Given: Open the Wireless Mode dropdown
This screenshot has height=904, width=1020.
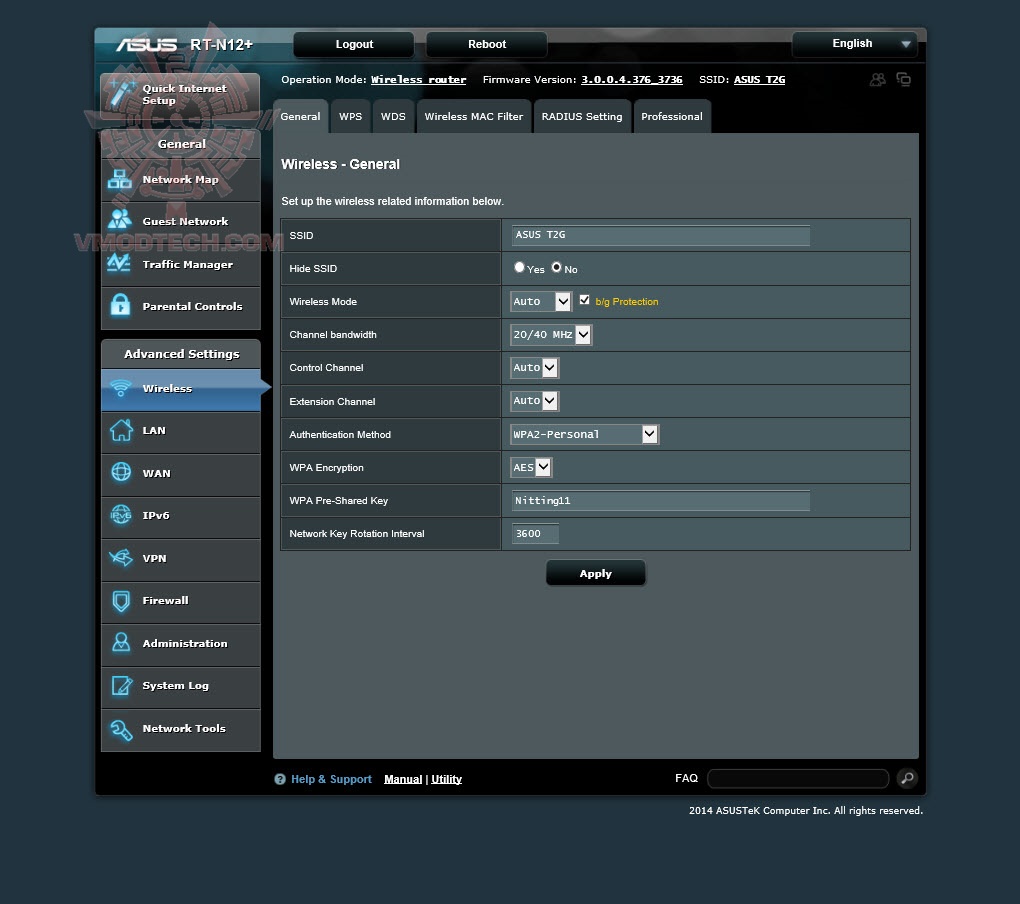Looking at the screenshot, I should 541,301.
